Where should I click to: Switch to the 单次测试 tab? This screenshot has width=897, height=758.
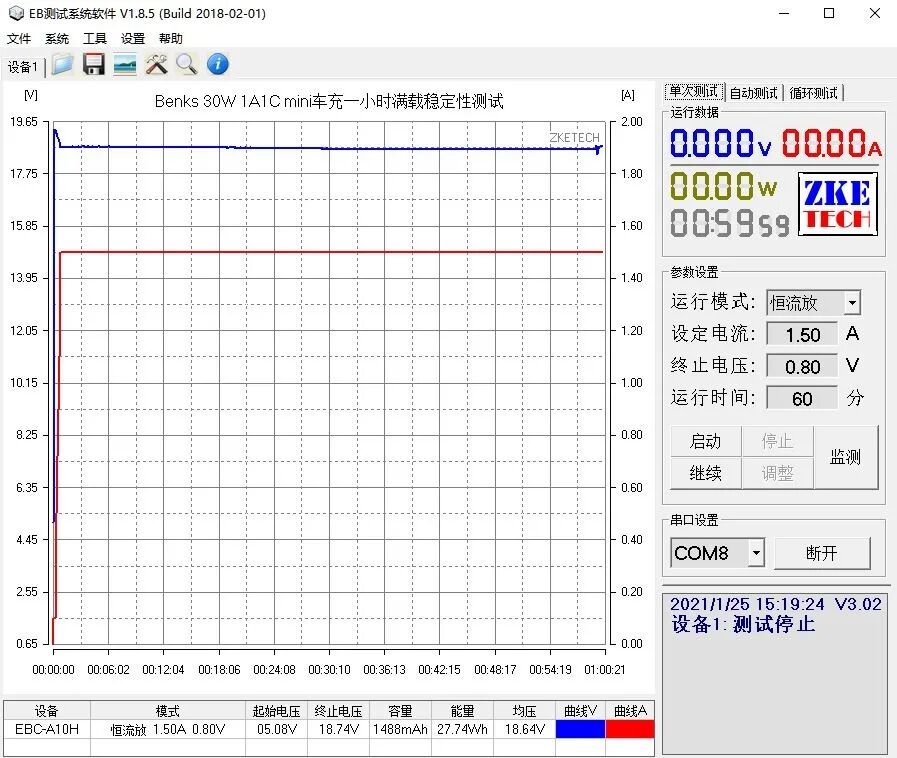[x=694, y=92]
